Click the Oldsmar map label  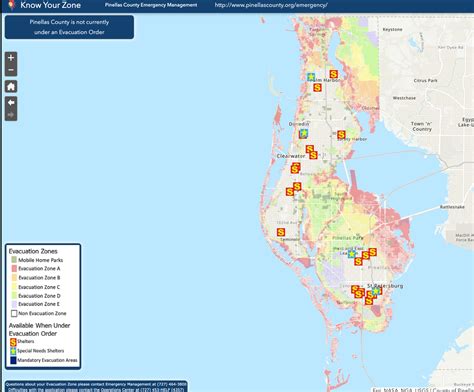coord(370,108)
